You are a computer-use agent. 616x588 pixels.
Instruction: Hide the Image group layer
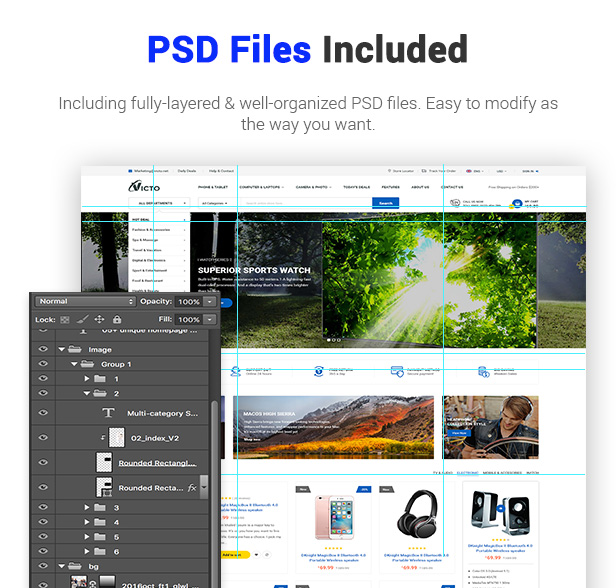(43, 349)
